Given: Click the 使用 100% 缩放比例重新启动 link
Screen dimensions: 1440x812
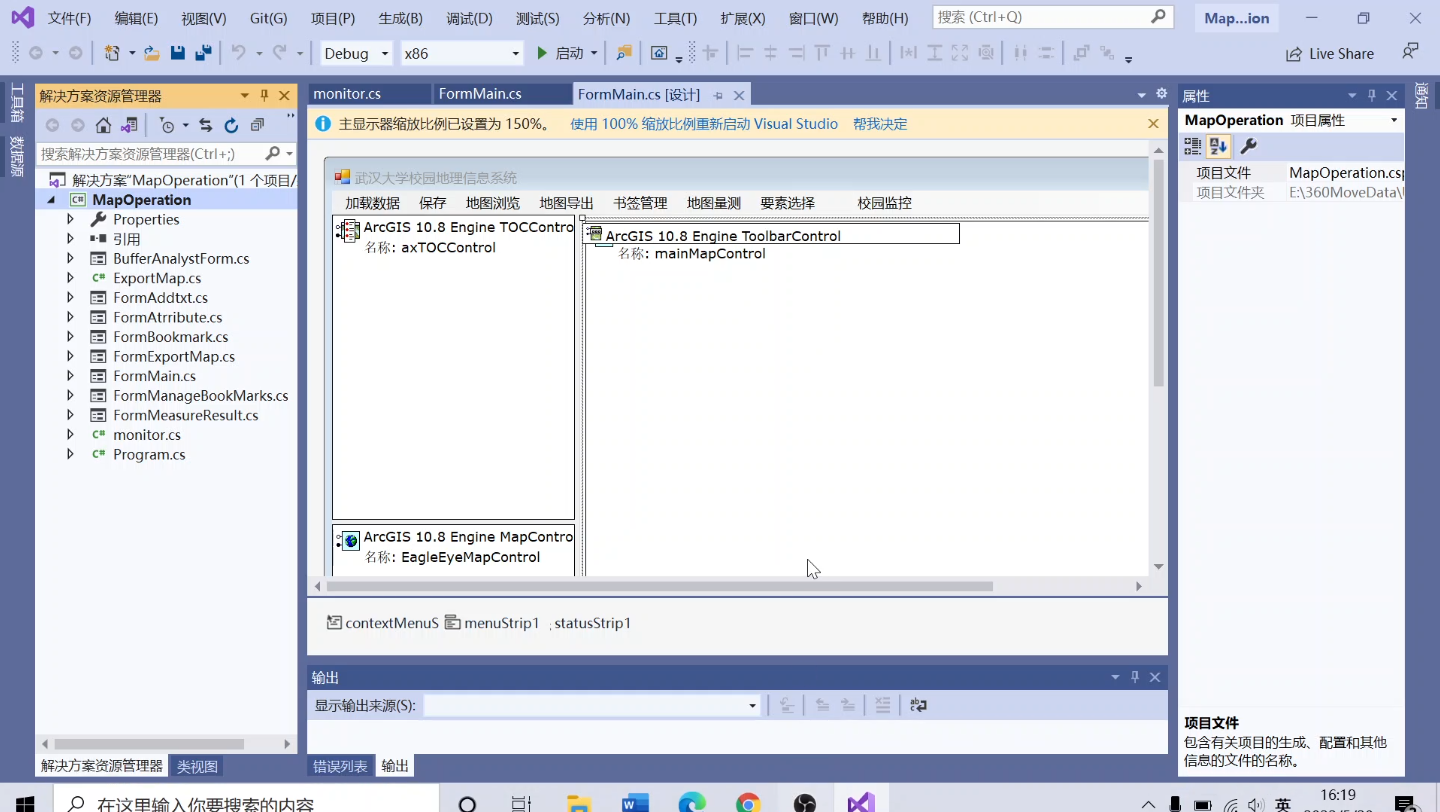Looking at the screenshot, I should [x=704, y=124].
